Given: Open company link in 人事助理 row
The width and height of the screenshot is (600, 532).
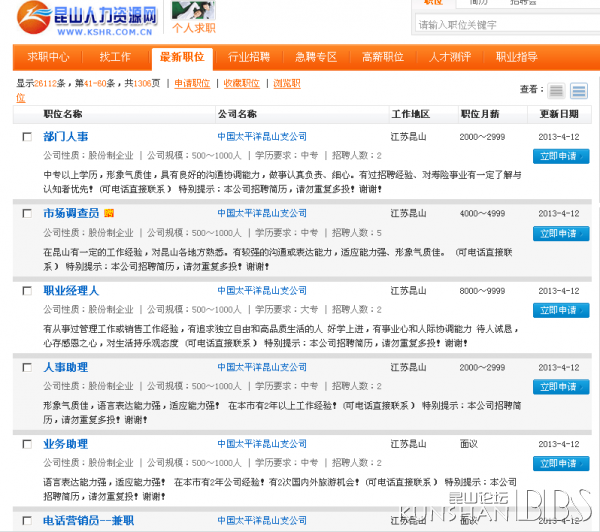Looking at the screenshot, I should tap(262, 367).
